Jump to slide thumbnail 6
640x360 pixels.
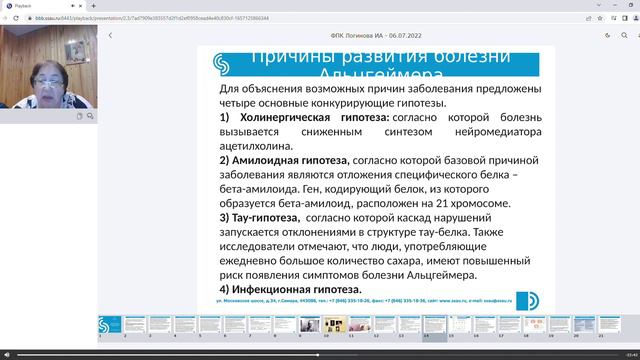click(x=235, y=325)
